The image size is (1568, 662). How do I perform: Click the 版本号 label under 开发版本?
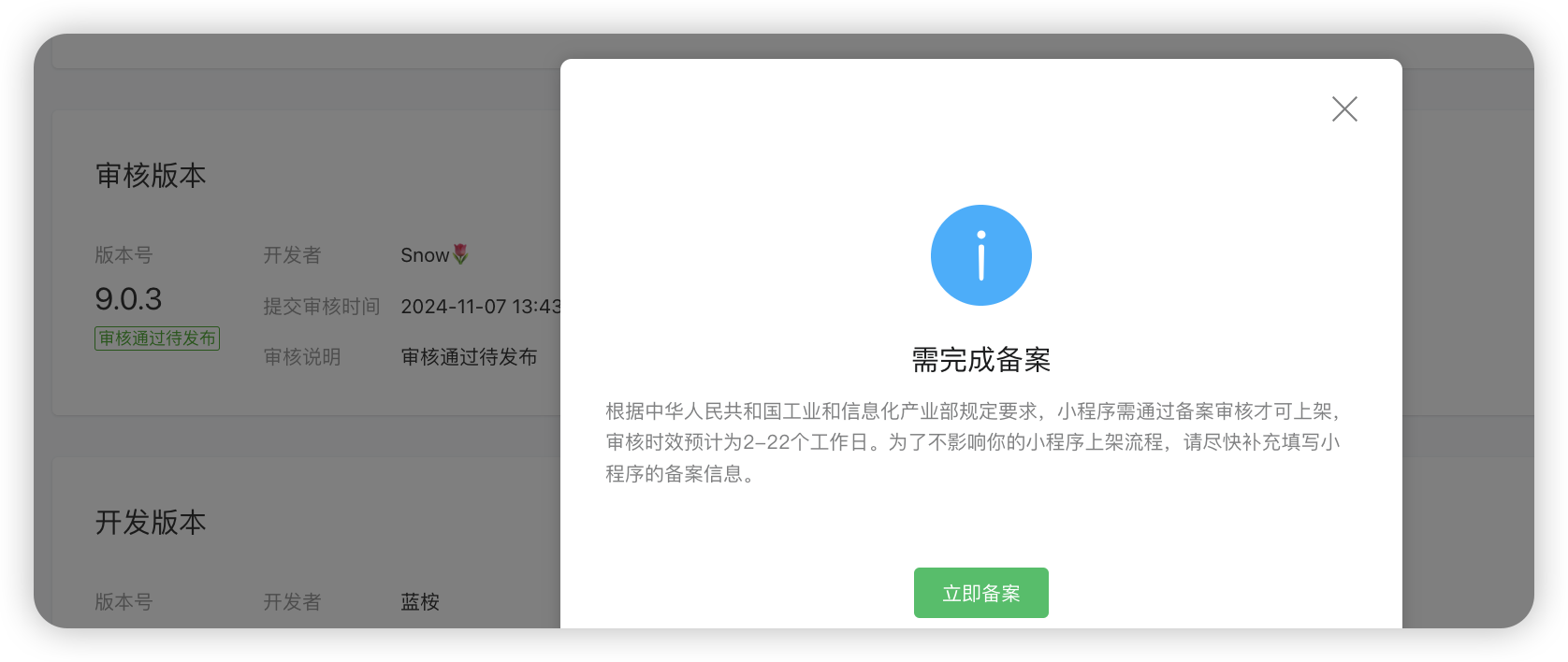click(123, 602)
